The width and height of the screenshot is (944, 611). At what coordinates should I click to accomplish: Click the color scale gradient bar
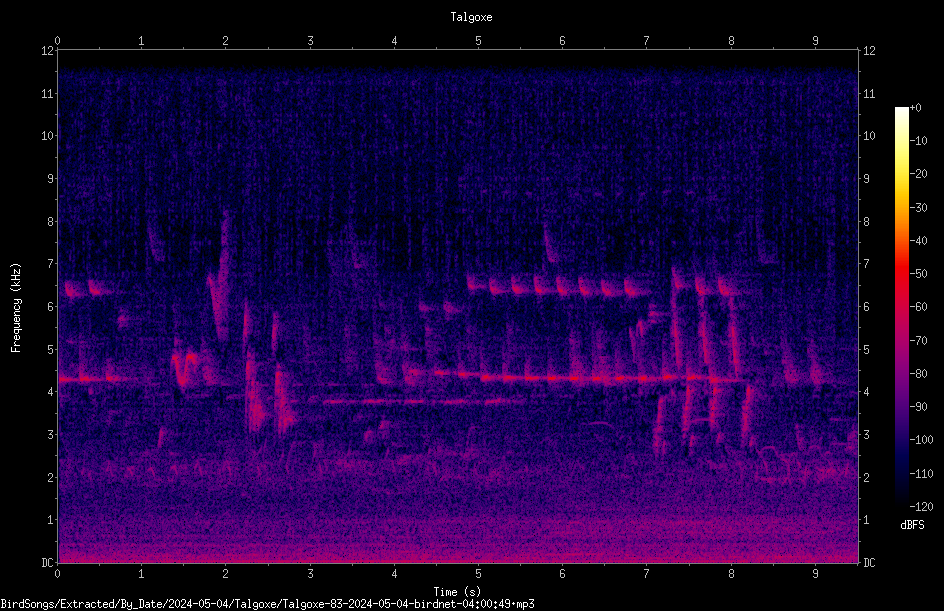901,307
